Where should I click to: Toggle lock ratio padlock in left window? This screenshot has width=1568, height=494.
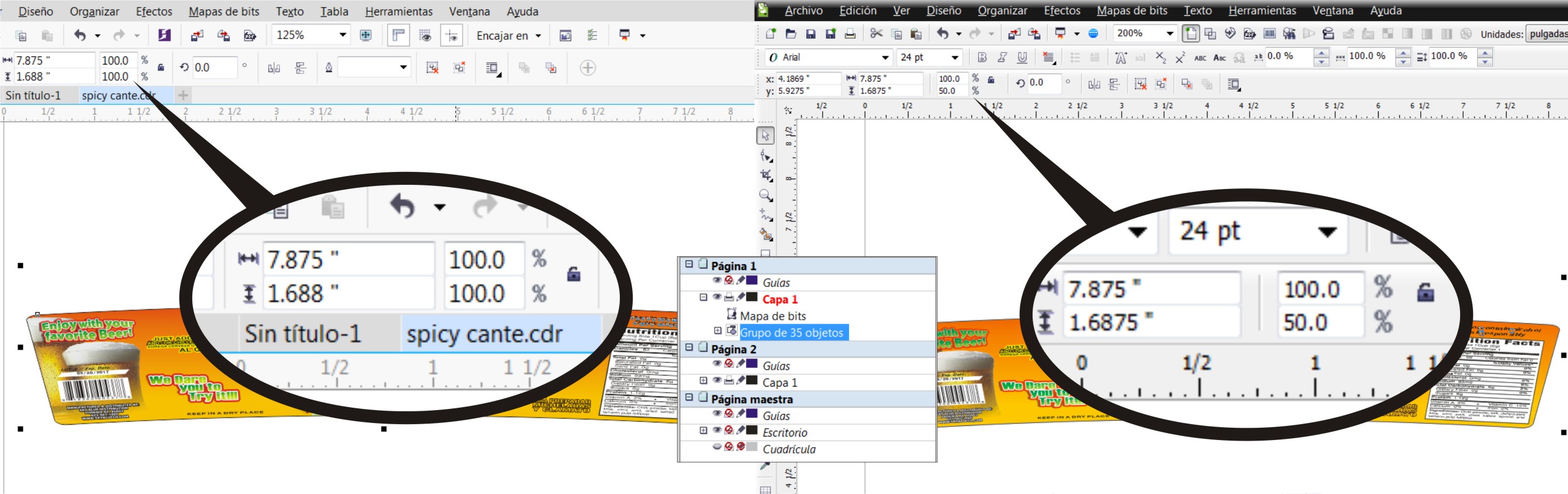[161, 67]
